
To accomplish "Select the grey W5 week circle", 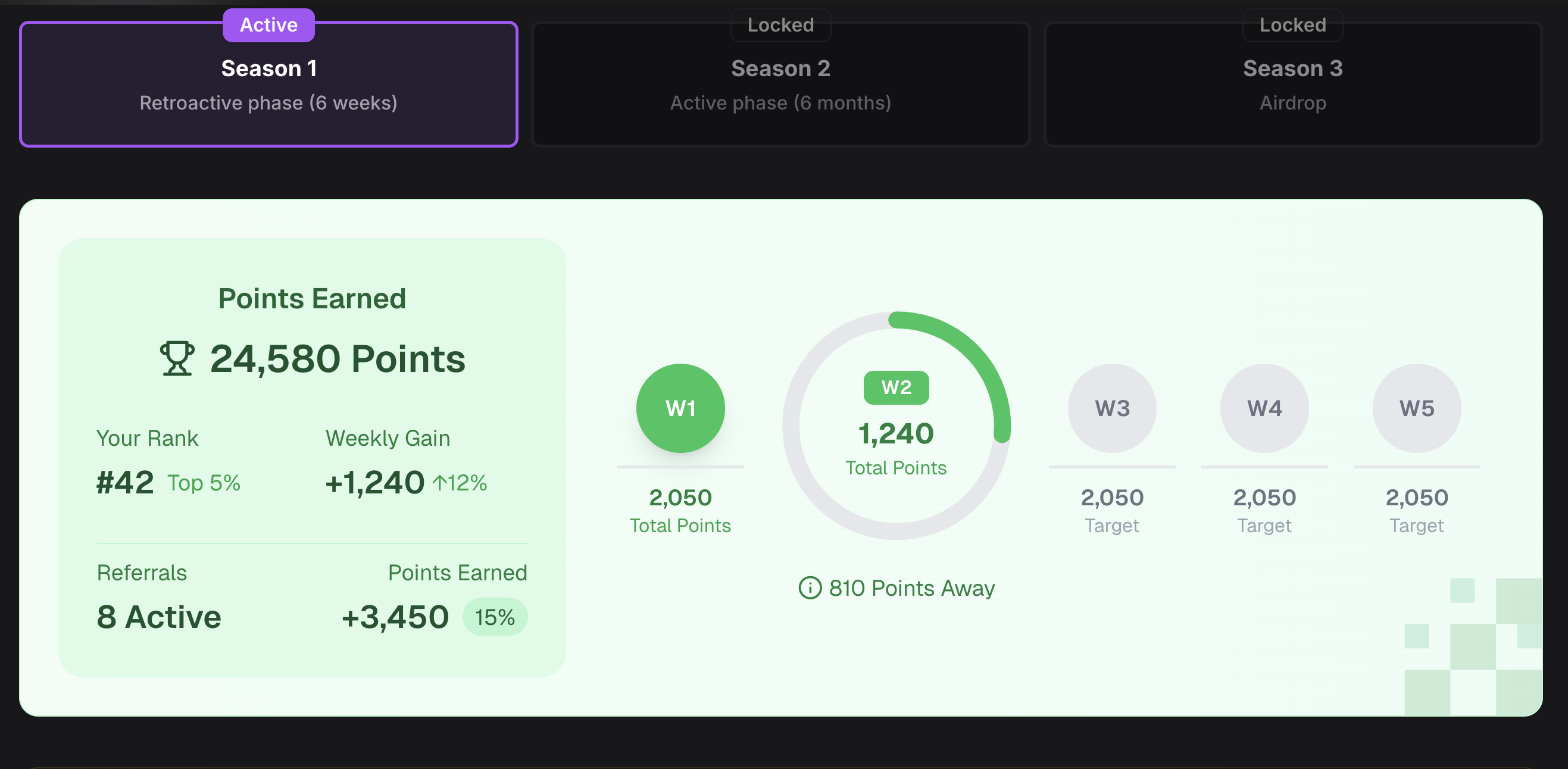I will coord(1416,408).
